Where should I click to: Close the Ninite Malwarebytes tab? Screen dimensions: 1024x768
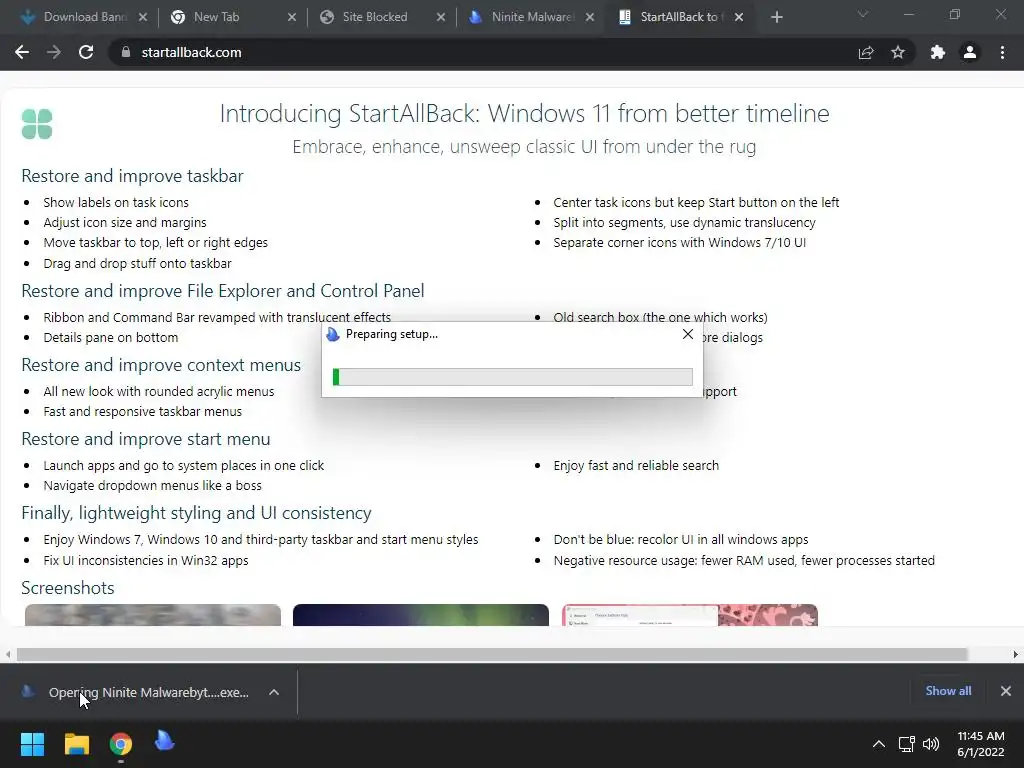(x=590, y=17)
